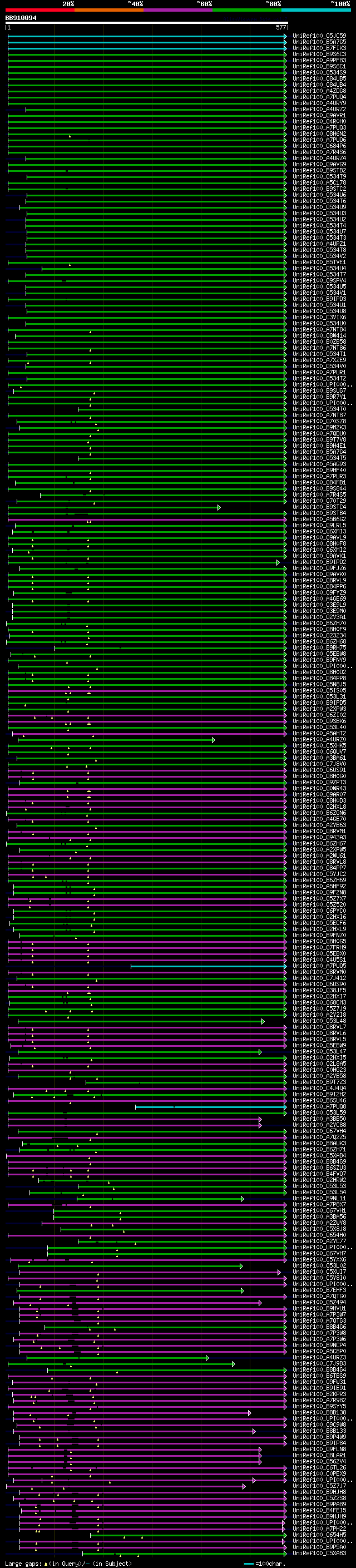Click the bar end arrow for UniRef100_C7J9B3
The image size is (356, 1568).
(233, 1364)
